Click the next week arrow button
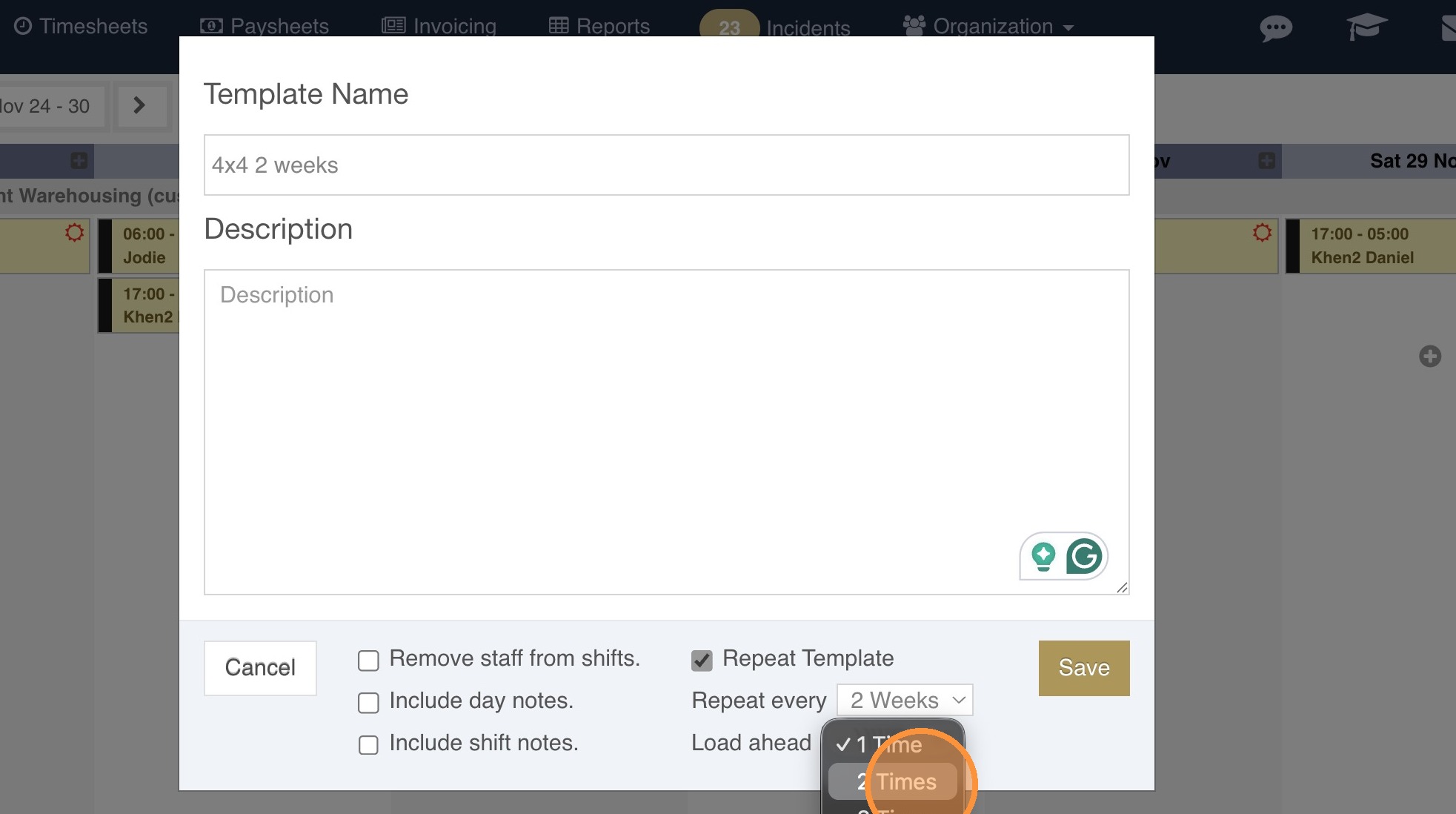The height and width of the screenshot is (814, 1456). [139, 105]
